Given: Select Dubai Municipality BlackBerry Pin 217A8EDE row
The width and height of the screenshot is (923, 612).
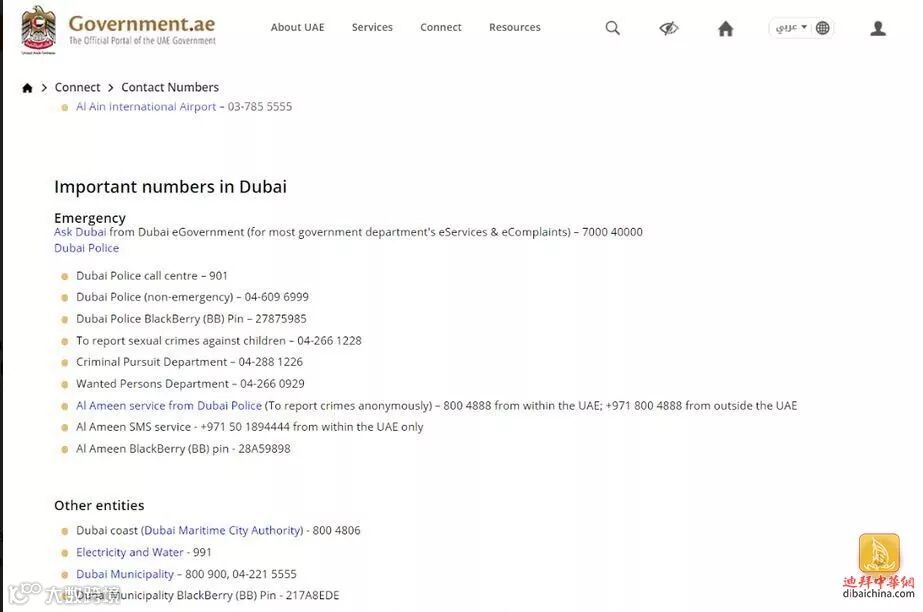Looking at the screenshot, I should 208,595.
